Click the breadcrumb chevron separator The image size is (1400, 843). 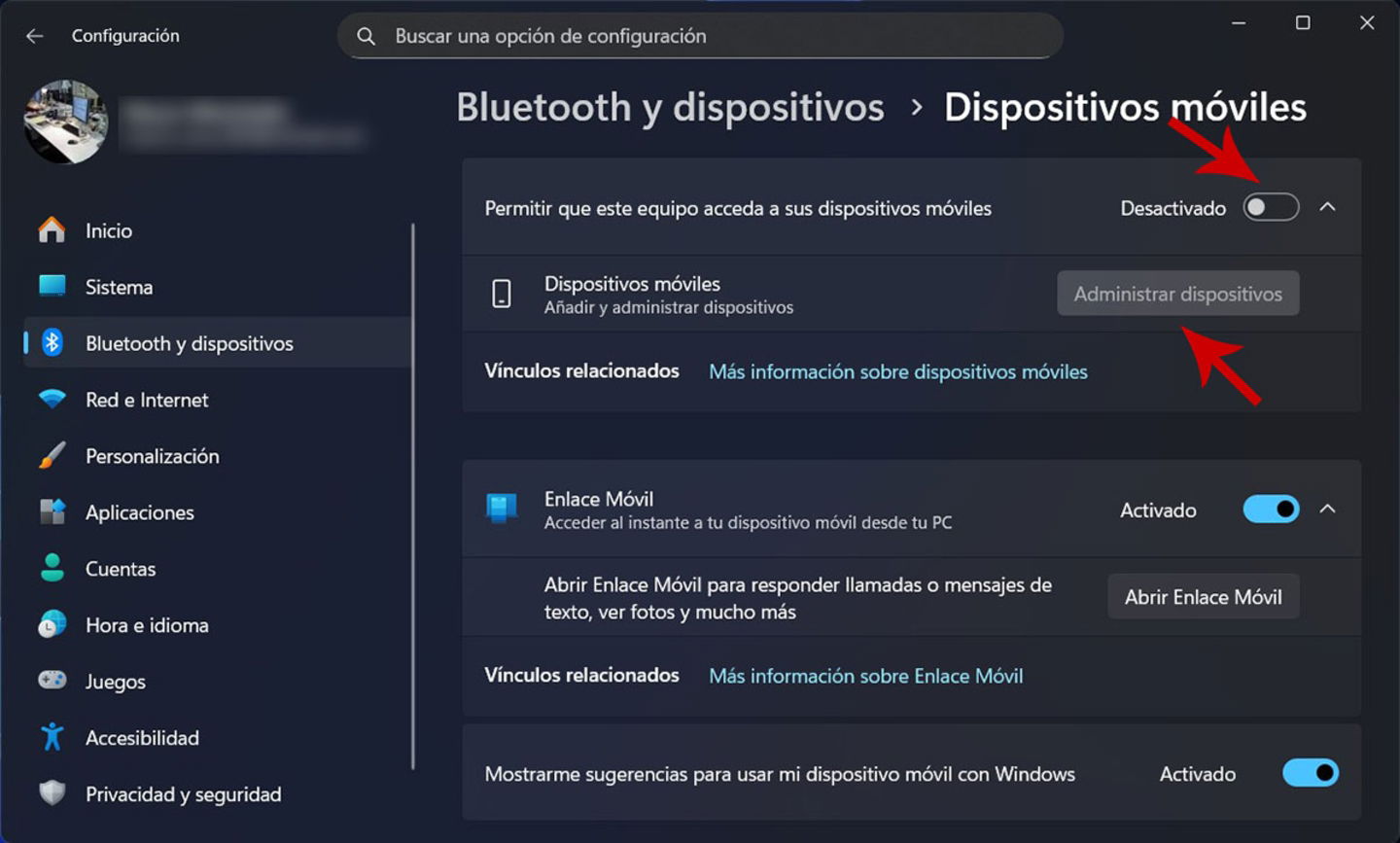(916, 108)
